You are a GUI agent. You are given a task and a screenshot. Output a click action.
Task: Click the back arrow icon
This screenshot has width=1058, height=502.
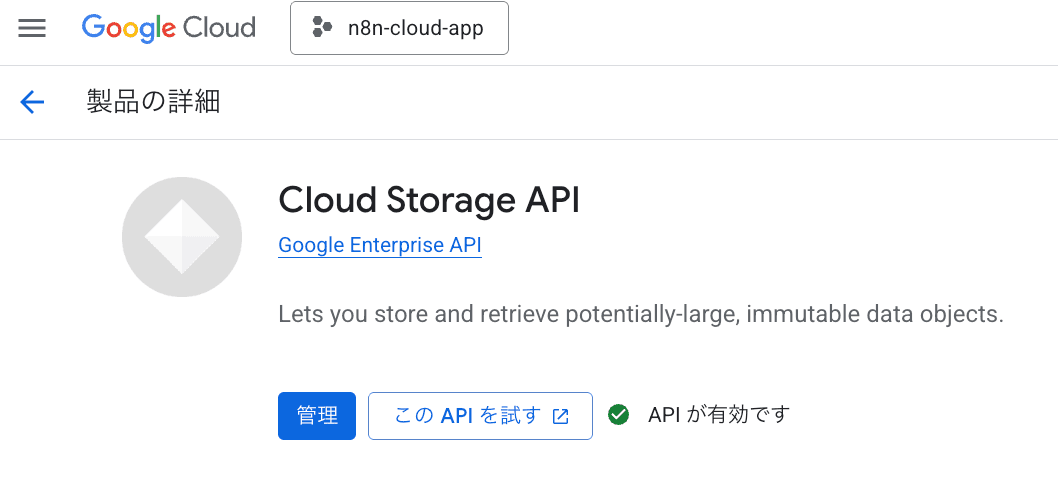[32, 102]
